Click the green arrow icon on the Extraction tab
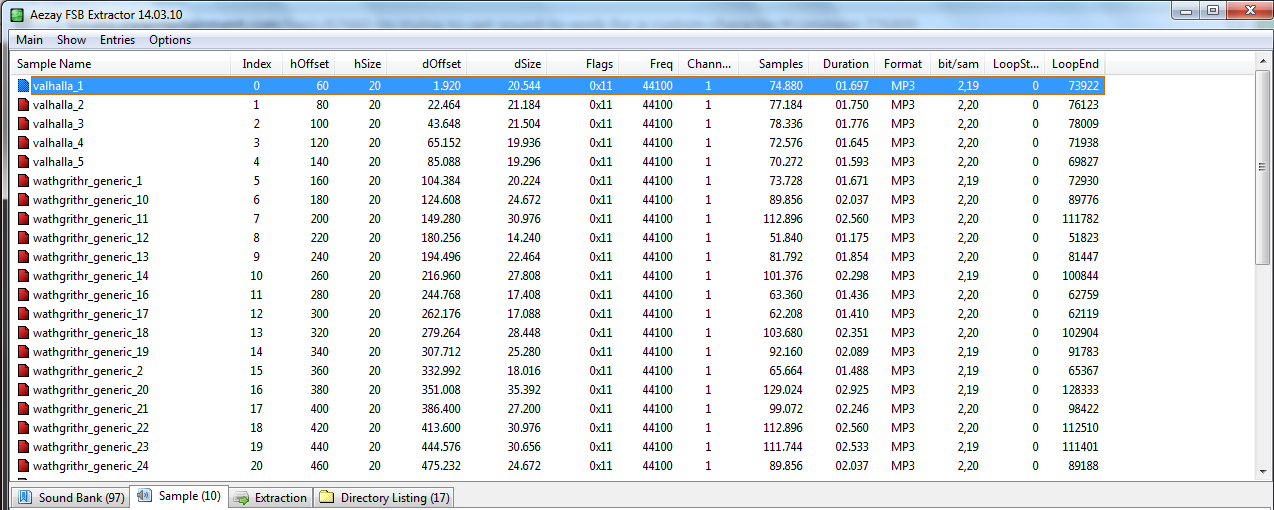Viewport: 1274px width, 510px height. point(241,497)
